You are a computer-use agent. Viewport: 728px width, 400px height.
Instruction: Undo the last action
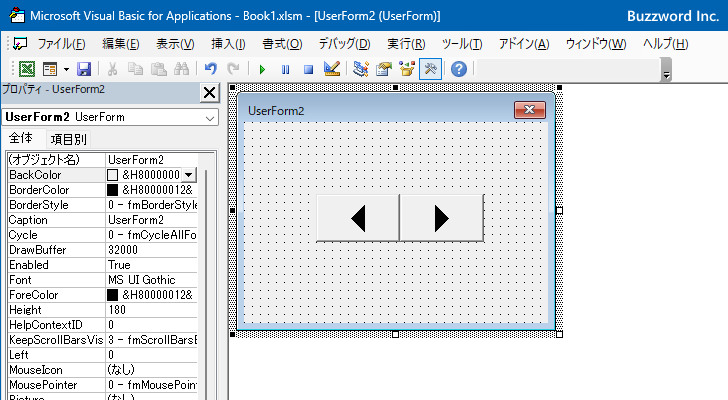[x=211, y=70]
